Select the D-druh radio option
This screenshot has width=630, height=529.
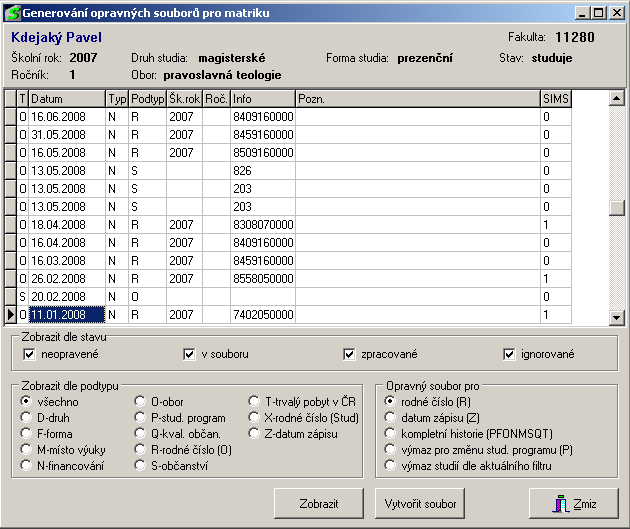pos(27,417)
